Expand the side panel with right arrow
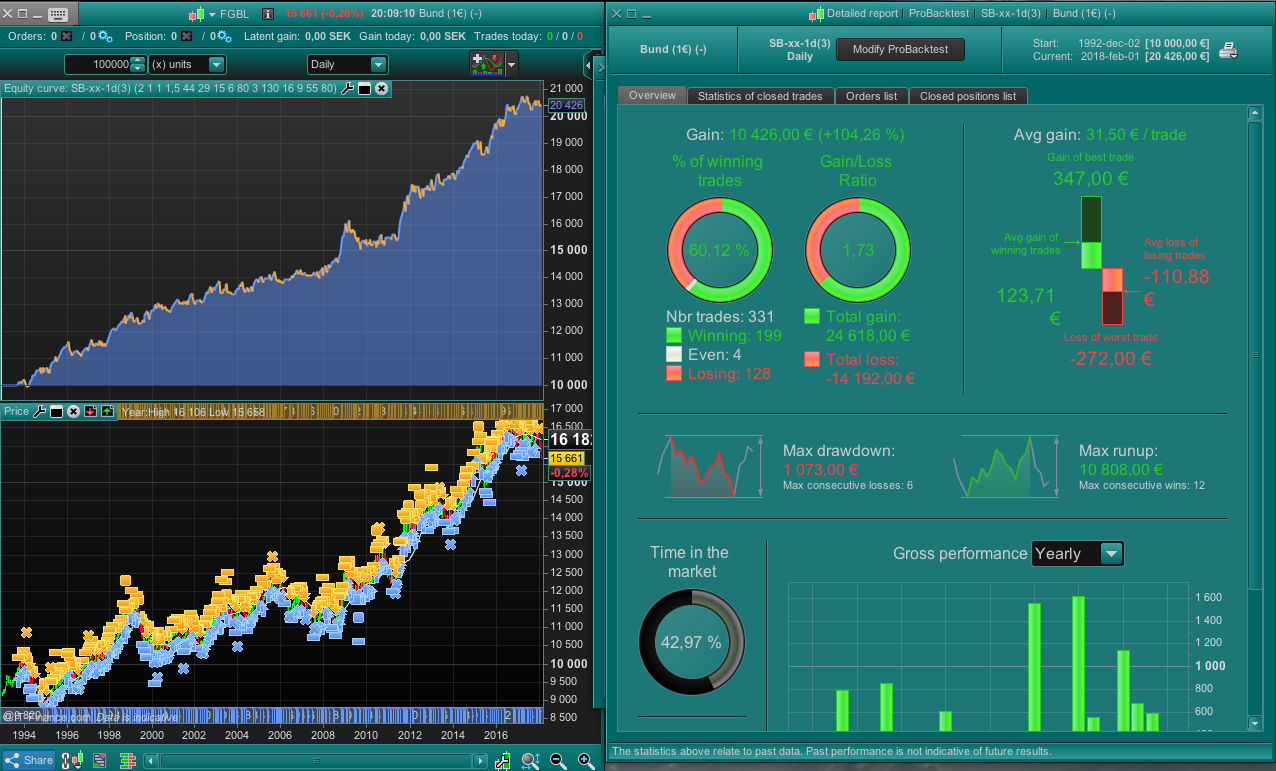This screenshot has width=1276, height=771. pos(601,67)
